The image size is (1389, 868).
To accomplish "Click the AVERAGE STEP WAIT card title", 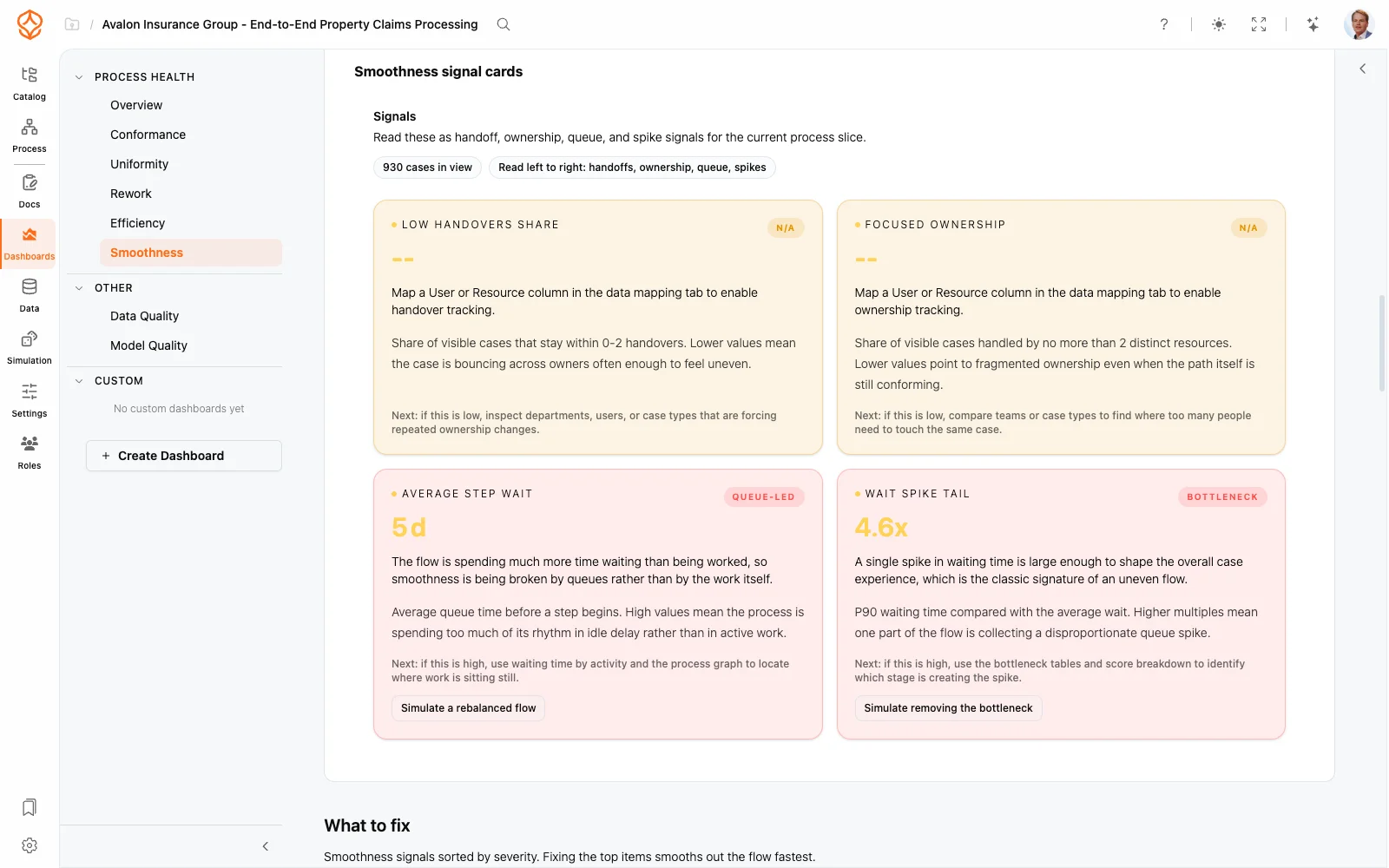I will pos(467,494).
